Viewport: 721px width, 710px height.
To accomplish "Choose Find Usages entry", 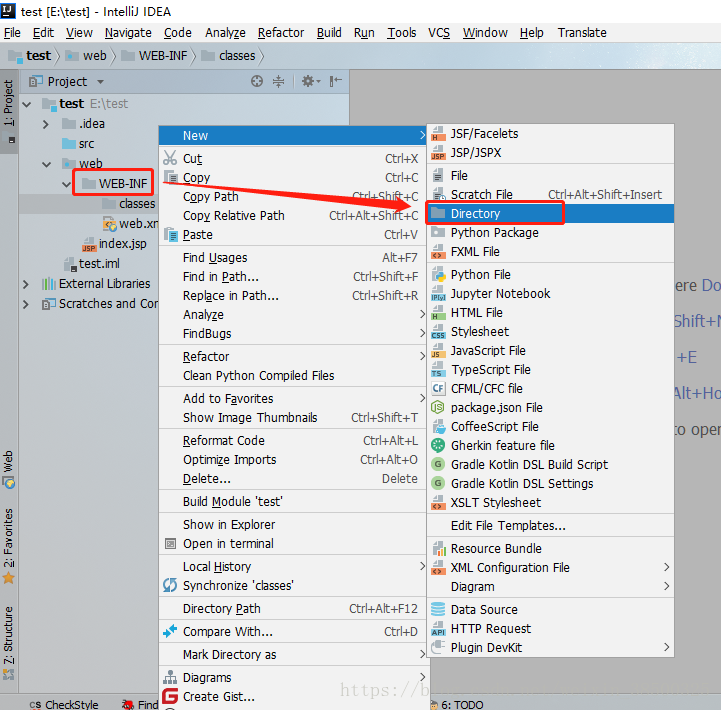I will (292, 258).
